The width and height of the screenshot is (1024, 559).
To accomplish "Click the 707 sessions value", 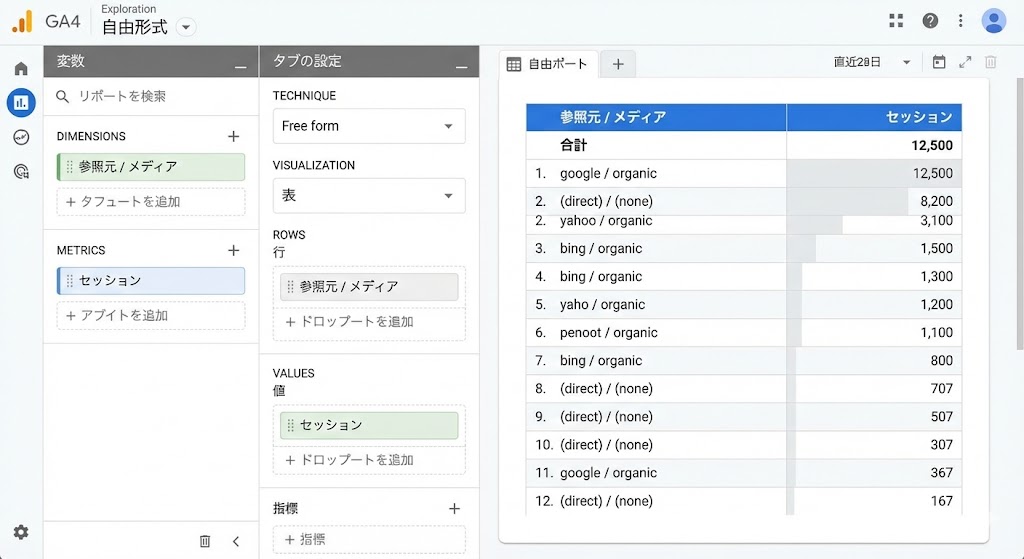I will point(942,389).
